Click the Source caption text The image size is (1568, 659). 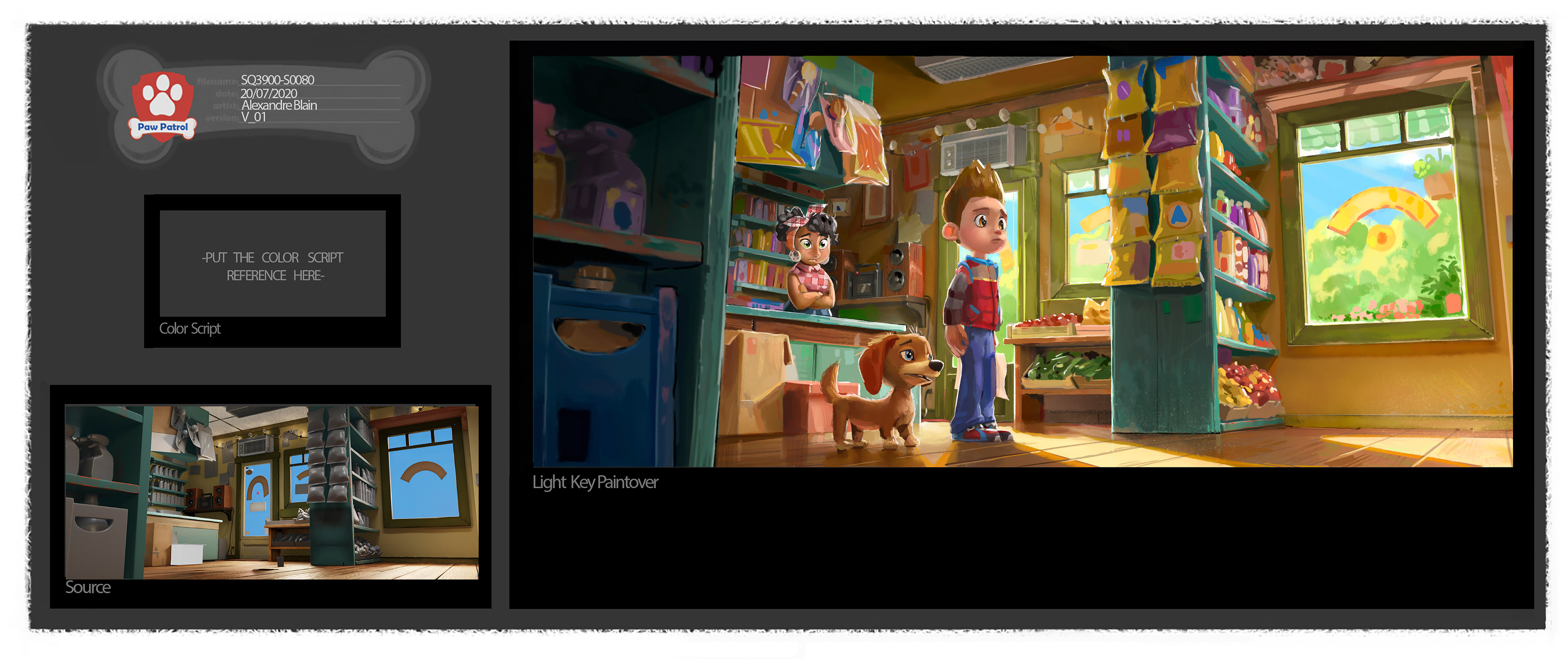click(88, 587)
